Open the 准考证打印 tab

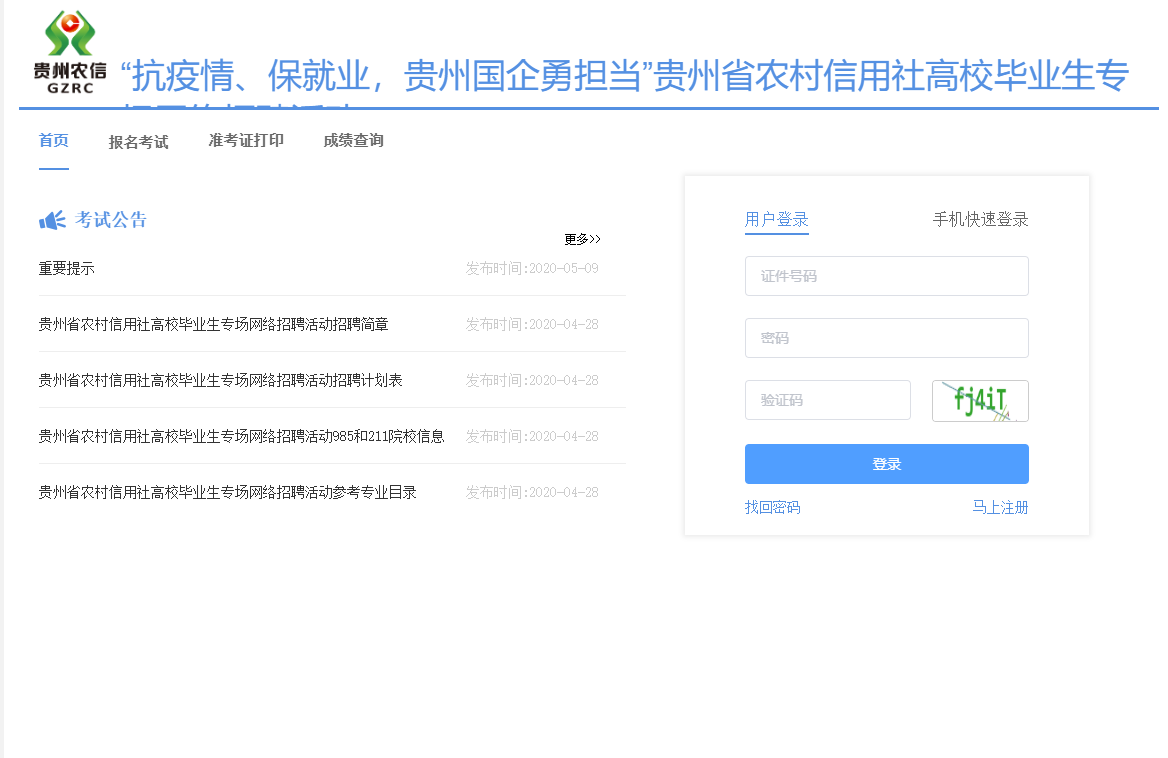[x=246, y=140]
